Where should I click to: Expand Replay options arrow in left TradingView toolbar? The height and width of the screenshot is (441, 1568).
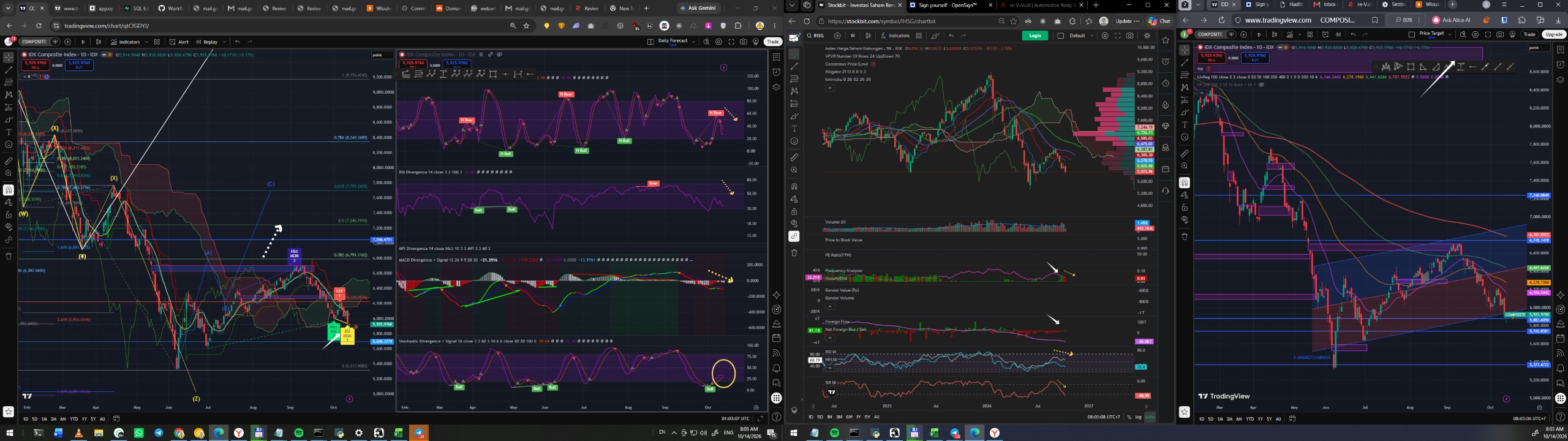pyautogui.click(x=224, y=42)
